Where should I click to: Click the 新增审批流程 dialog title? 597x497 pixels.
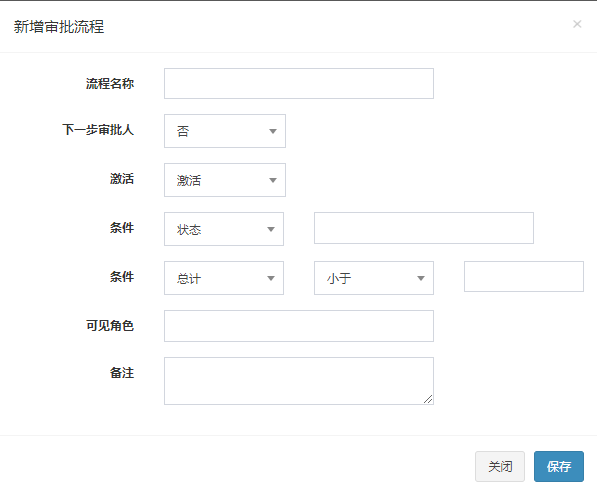59,27
